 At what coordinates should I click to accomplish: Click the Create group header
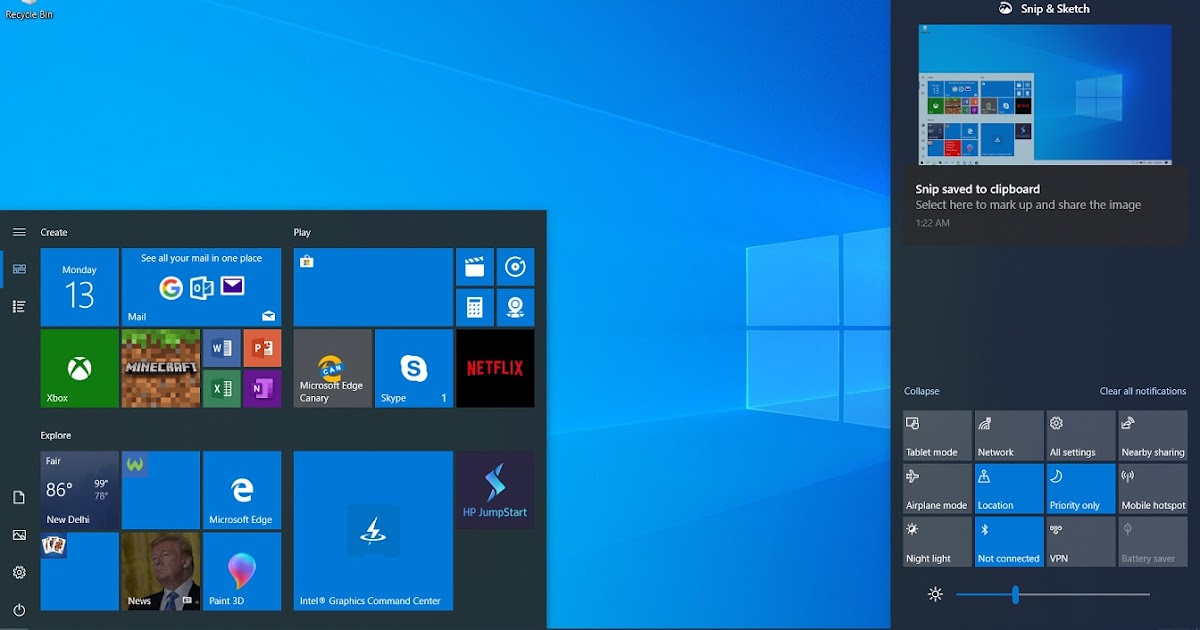click(x=54, y=232)
